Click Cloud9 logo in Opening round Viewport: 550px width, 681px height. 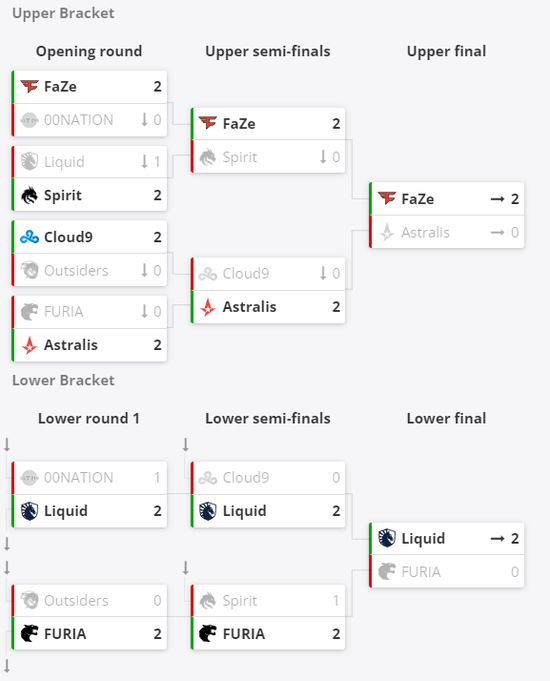coord(29,237)
